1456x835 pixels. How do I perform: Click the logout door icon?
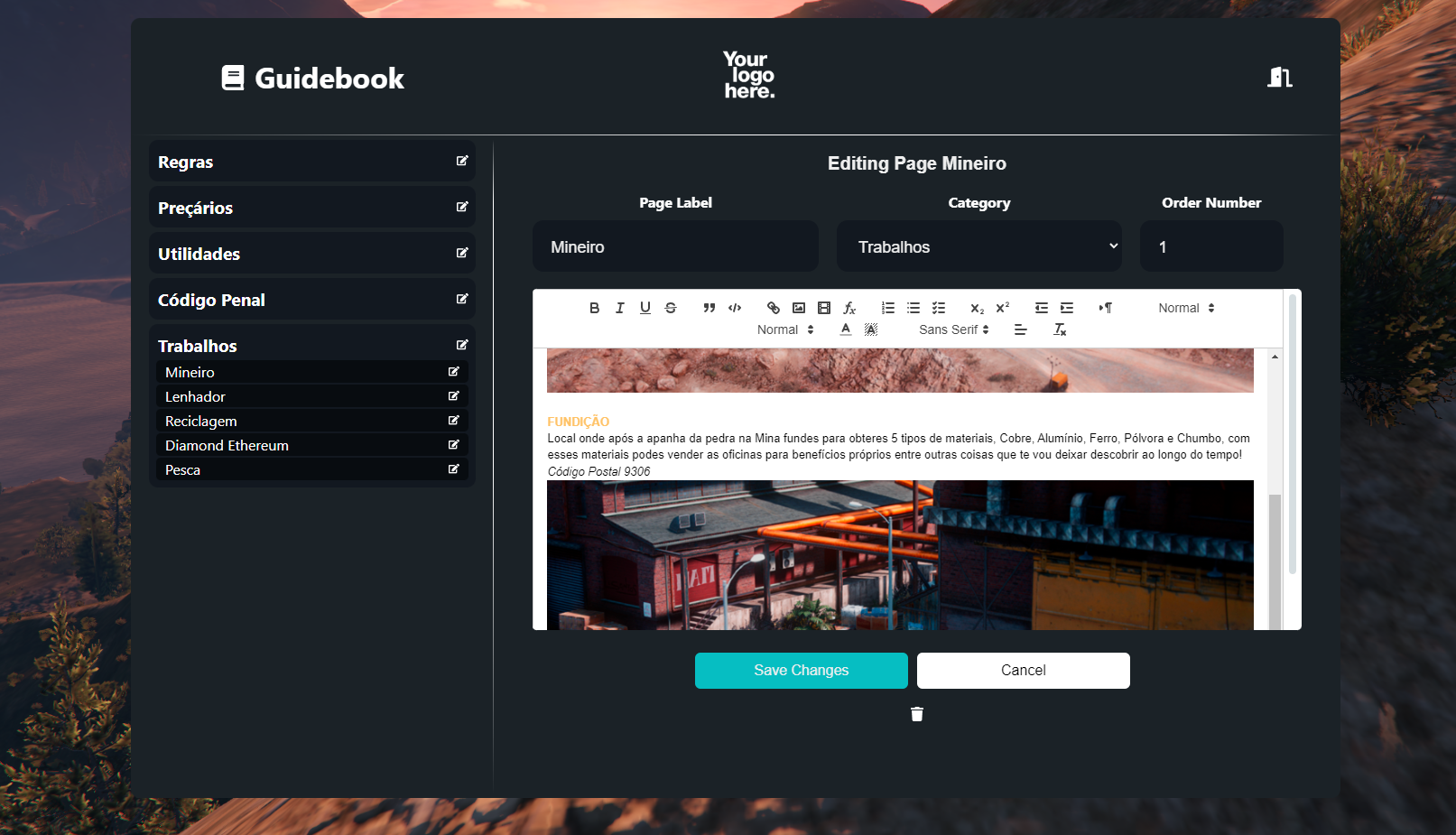pos(1279,78)
